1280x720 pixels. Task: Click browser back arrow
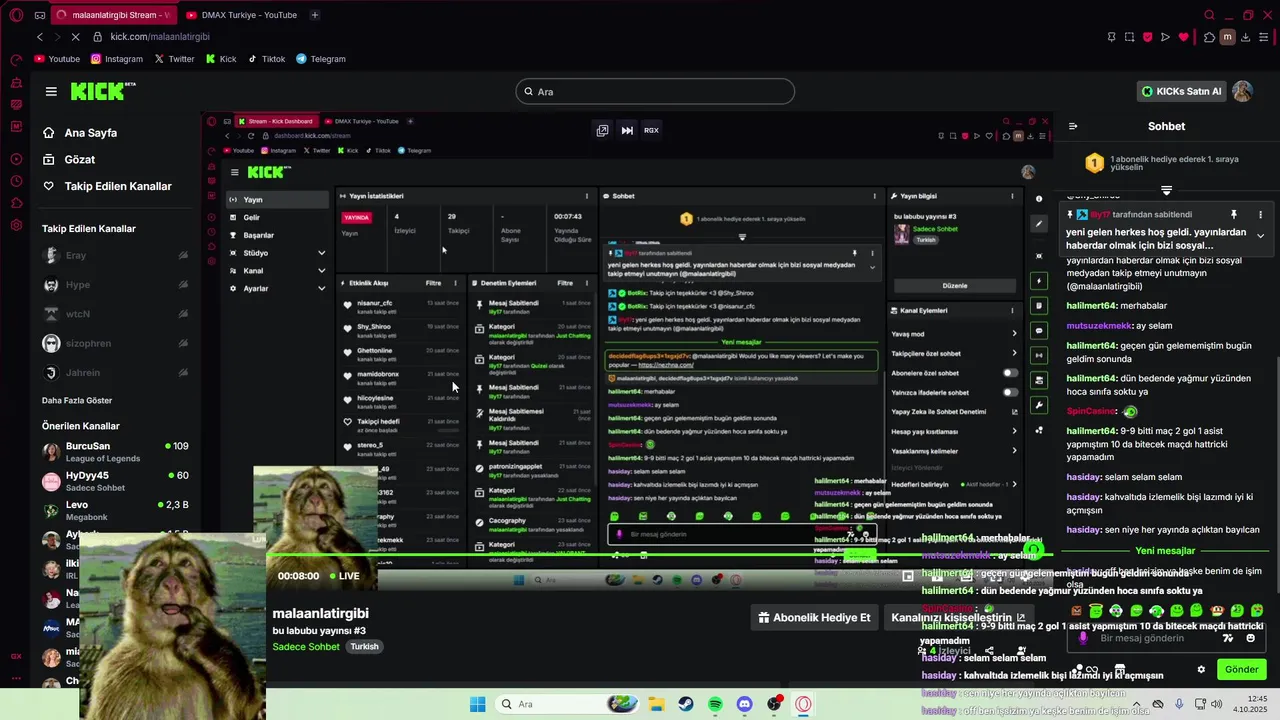point(40,37)
